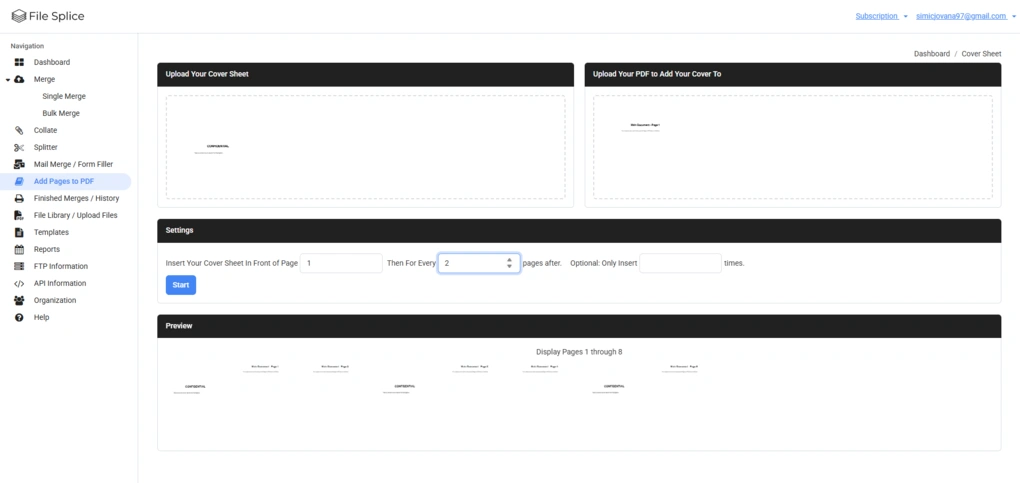1020x483 pixels.
Task: Click the uploaded CONFIDENTIAL cover sheet thumbnail
Action: coord(213,149)
